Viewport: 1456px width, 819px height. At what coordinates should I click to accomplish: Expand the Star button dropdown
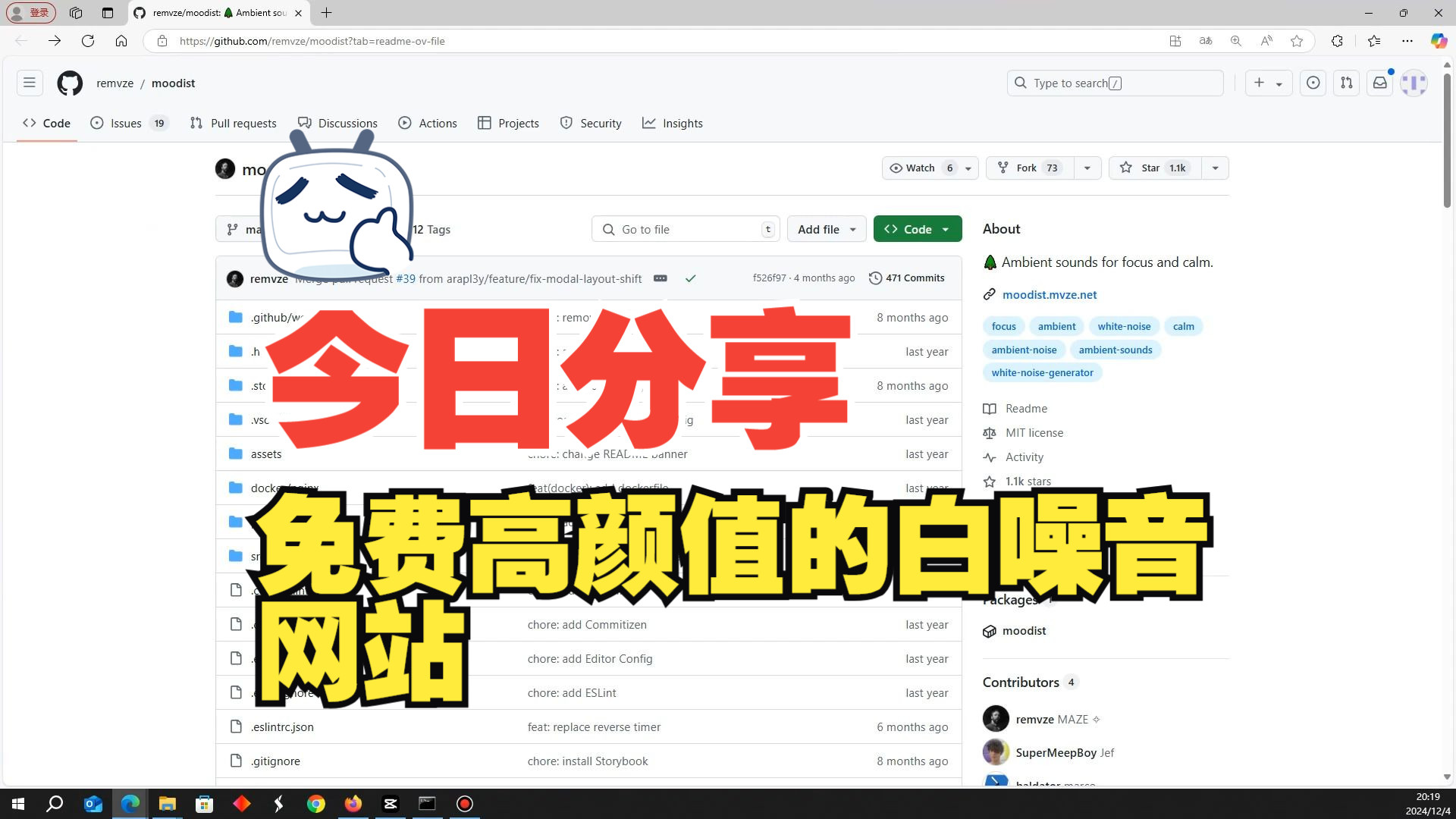[1215, 167]
